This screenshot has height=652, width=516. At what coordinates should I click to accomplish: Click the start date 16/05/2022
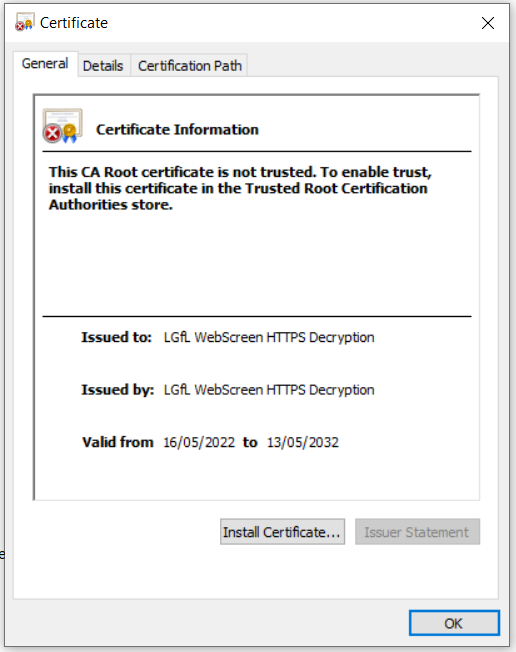pos(199,442)
